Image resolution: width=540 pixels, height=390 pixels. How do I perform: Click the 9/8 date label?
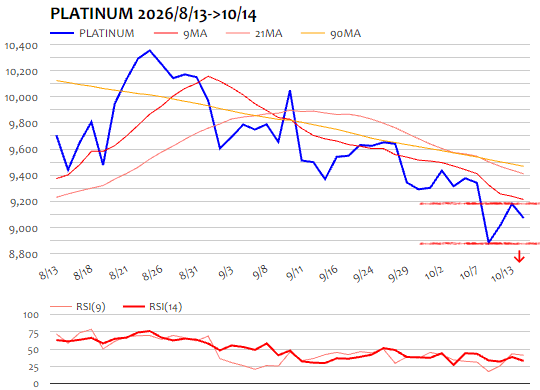point(260,273)
